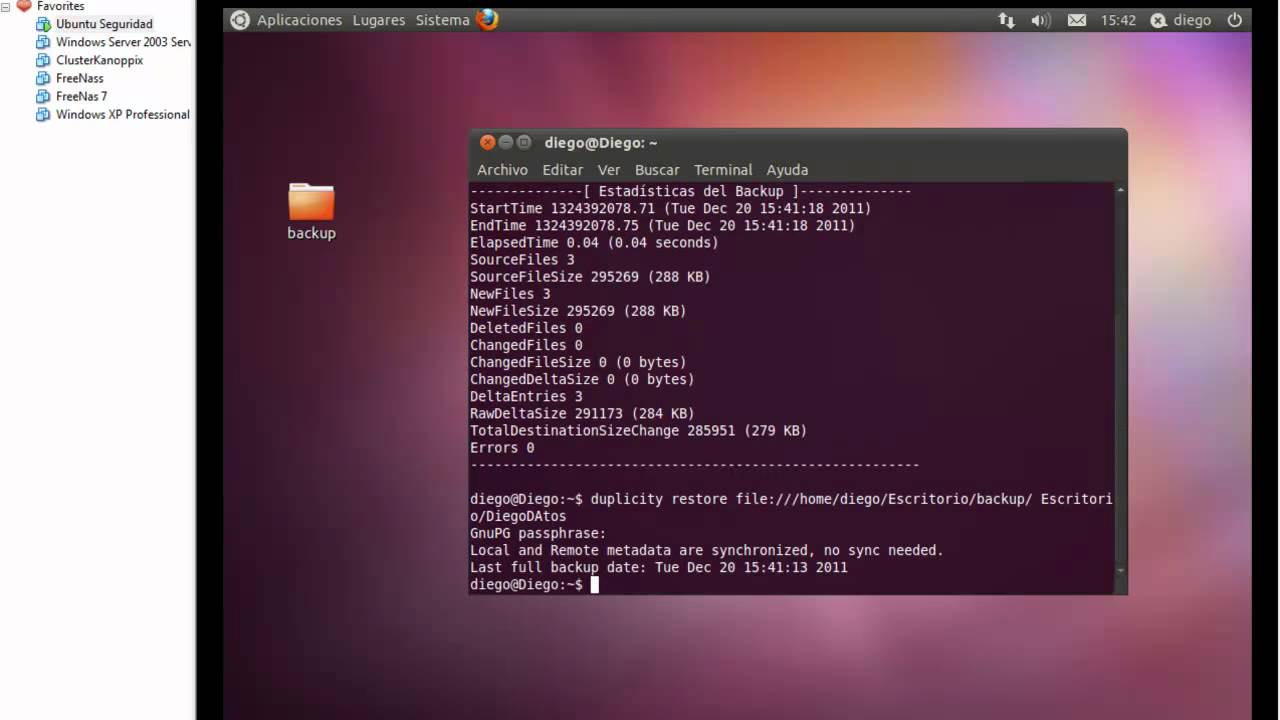Open the Aplicaciones menu
The height and width of the screenshot is (720, 1280).
click(299, 20)
